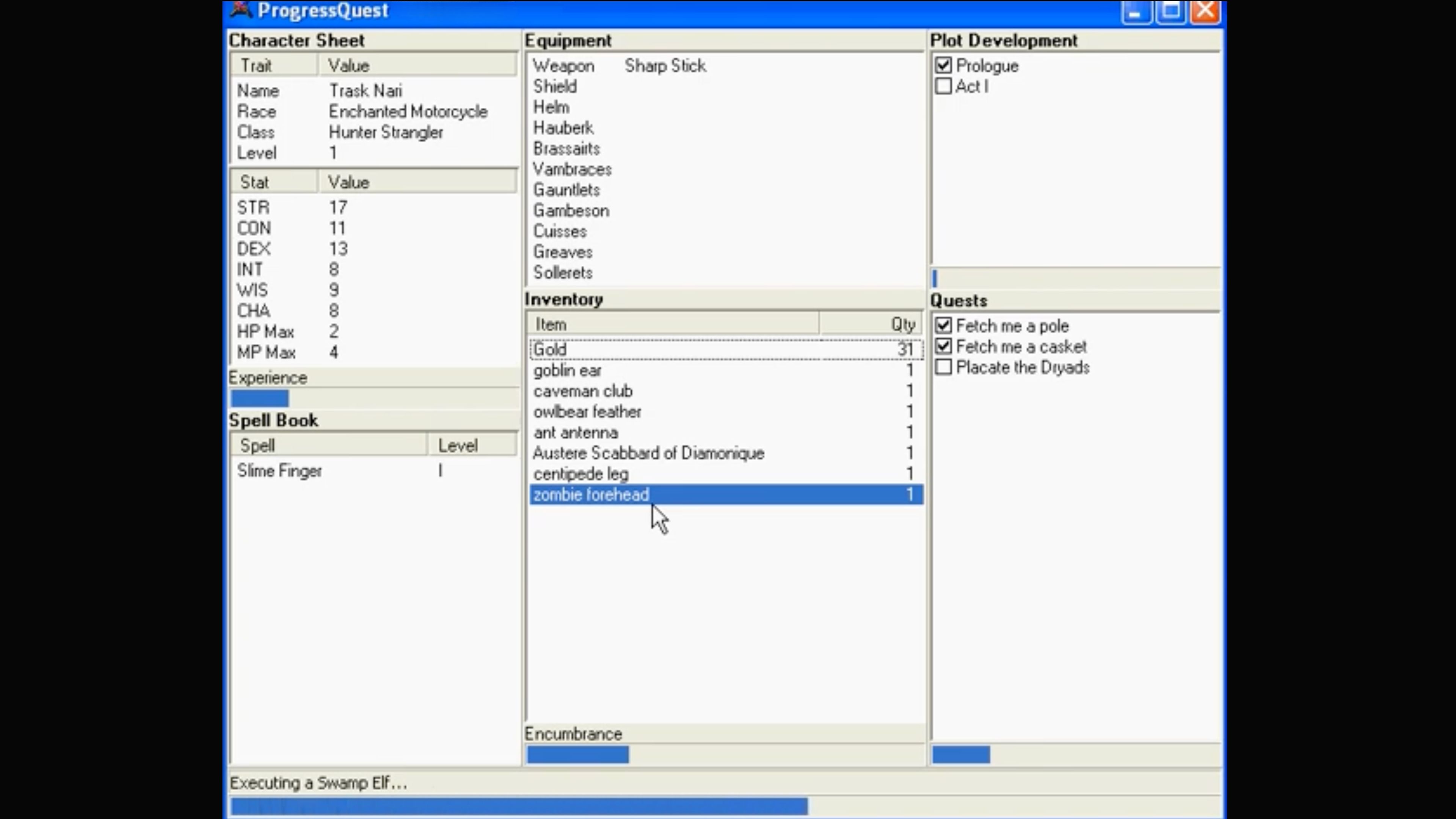Select the Weapon Sharp Stick equipment row
The height and width of the screenshot is (819, 1456).
pyautogui.click(x=725, y=66)
